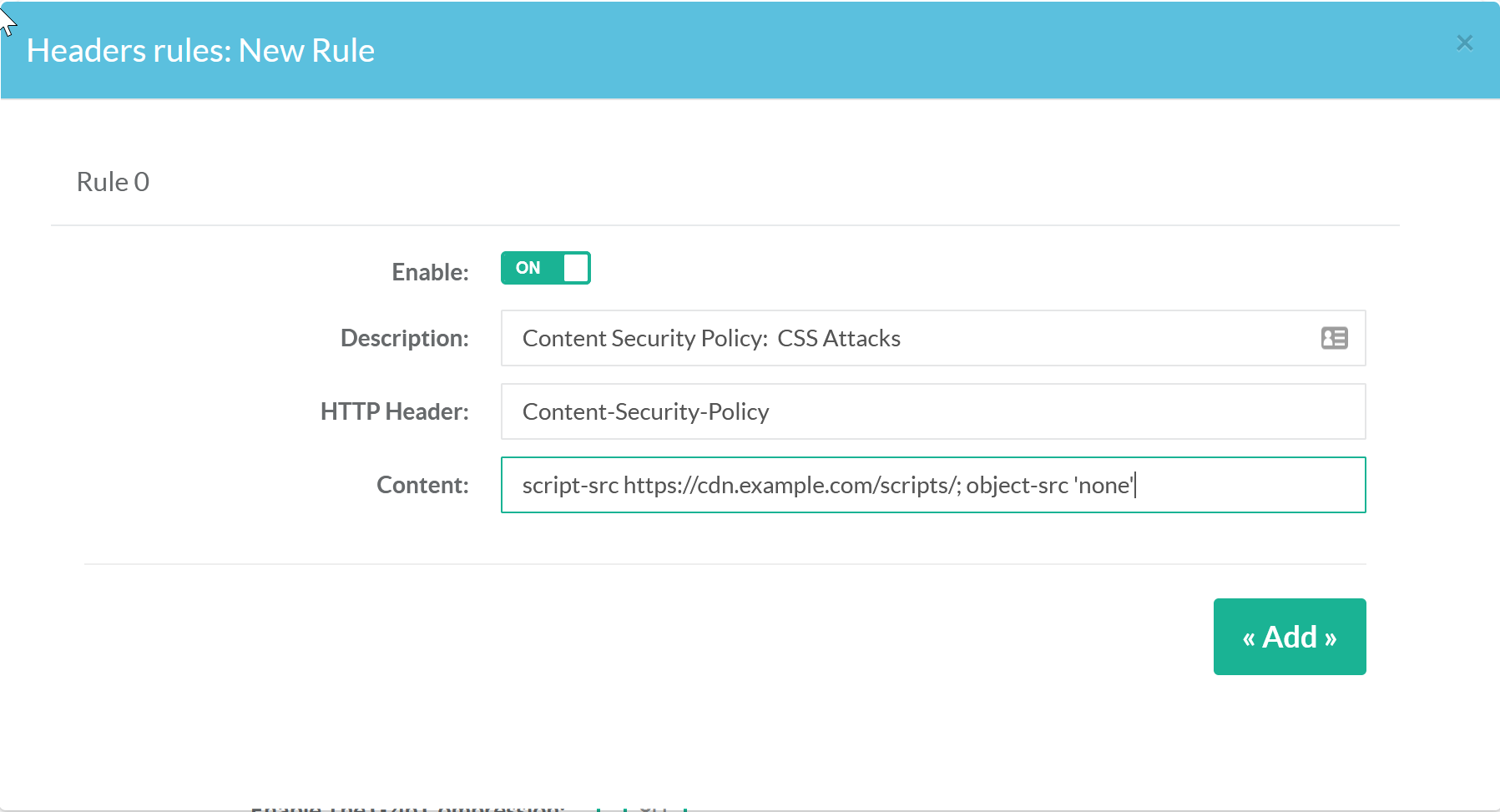
Task: Click the "Content-Security-Policy" header value text
Action: [645, 411]
